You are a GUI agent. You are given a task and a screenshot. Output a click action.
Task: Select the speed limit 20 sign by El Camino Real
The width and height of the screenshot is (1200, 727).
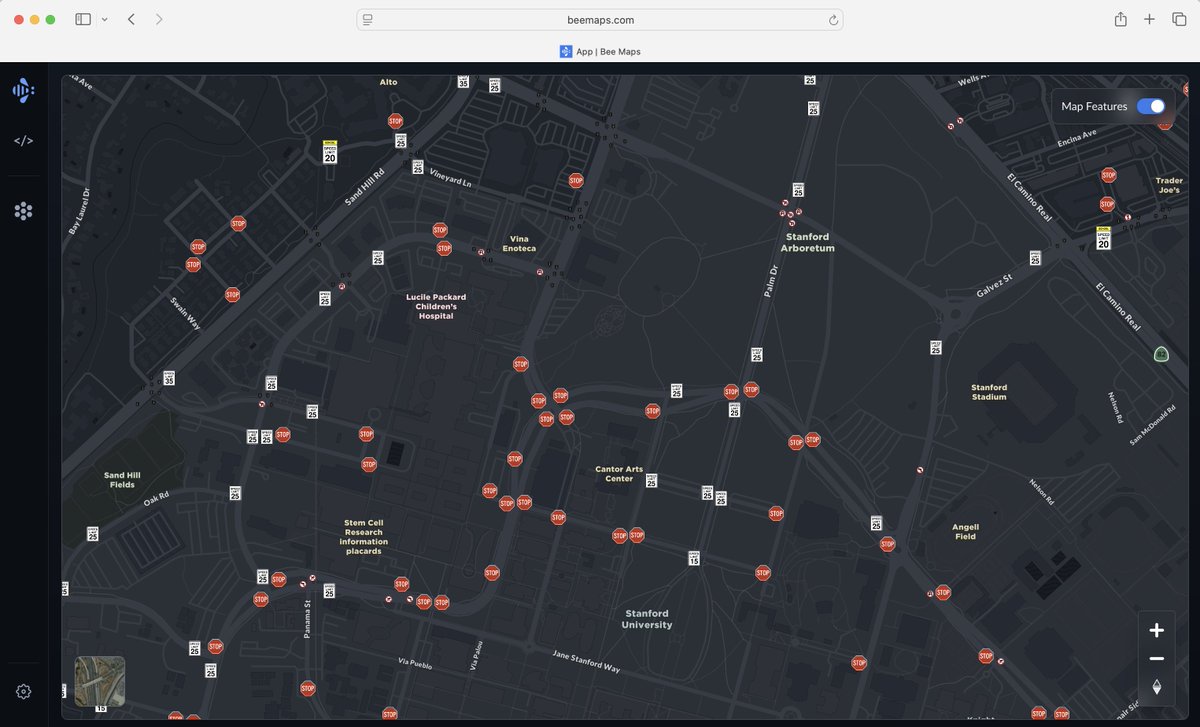[x=1103, y=238]
